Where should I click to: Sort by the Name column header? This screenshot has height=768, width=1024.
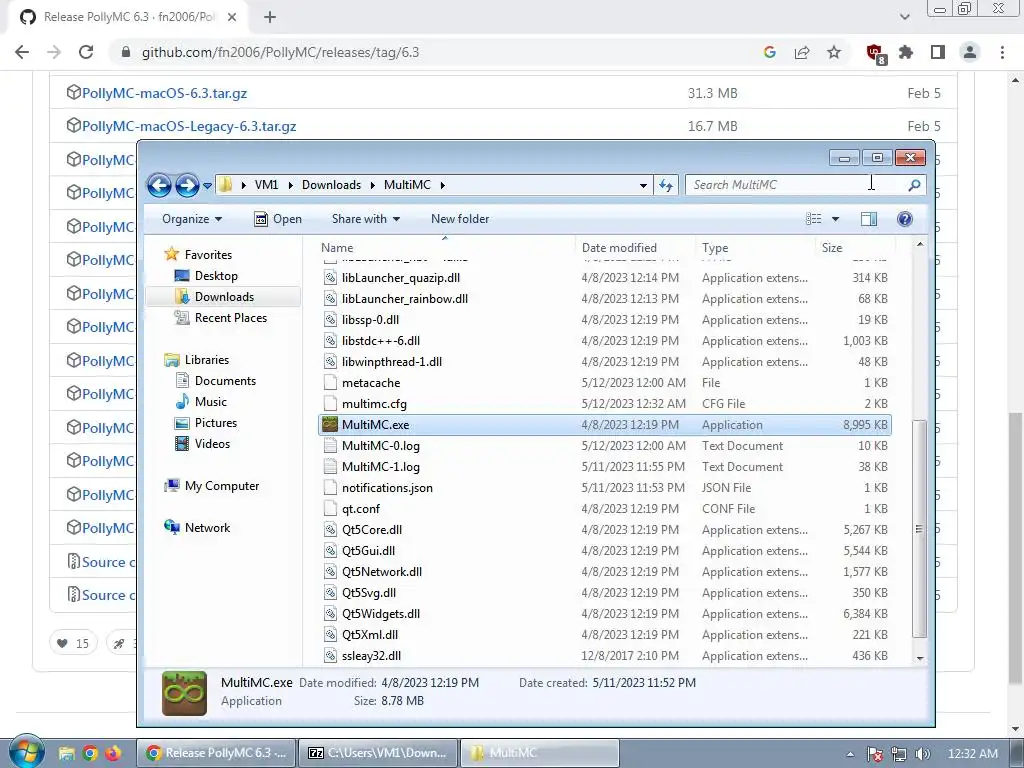tap(337, 248)
